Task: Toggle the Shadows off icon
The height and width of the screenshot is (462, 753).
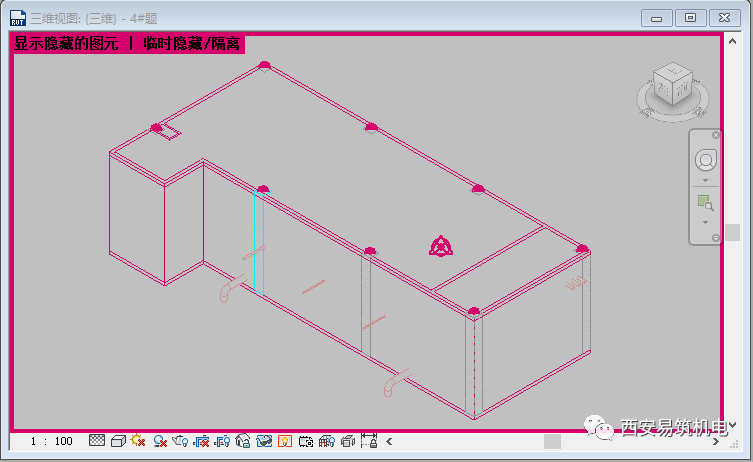Action: 160,441
